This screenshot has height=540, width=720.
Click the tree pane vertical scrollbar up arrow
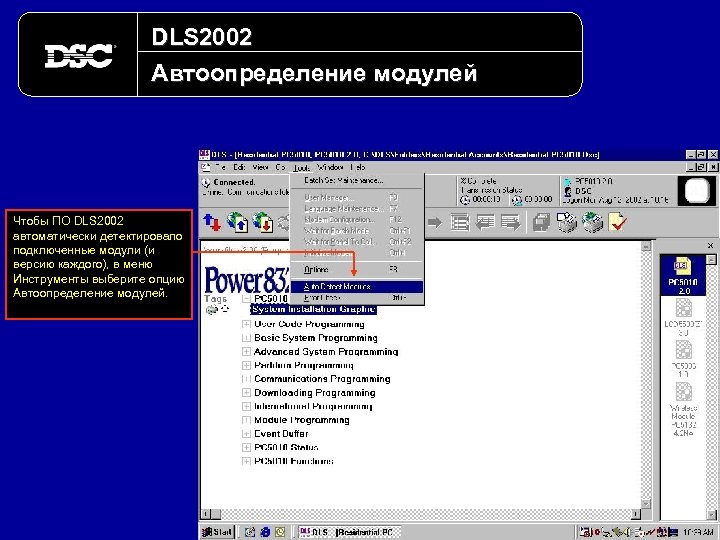[x=646, y=246]
